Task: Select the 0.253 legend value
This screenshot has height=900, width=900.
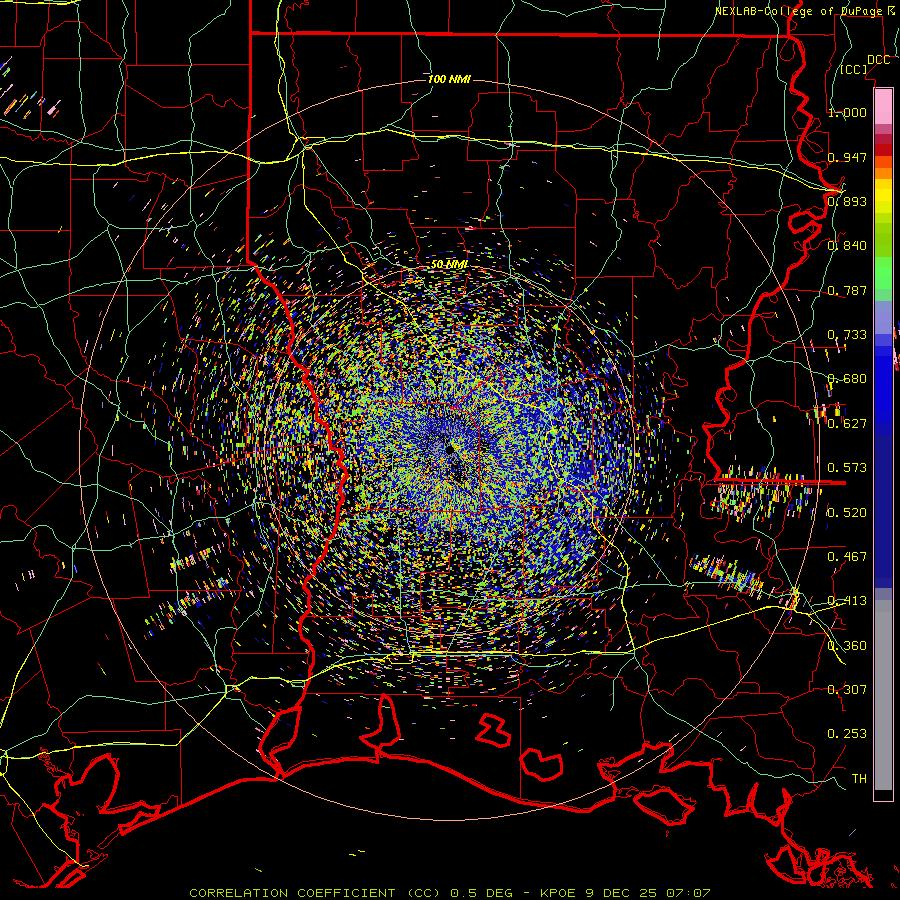Action: point(847,734)
